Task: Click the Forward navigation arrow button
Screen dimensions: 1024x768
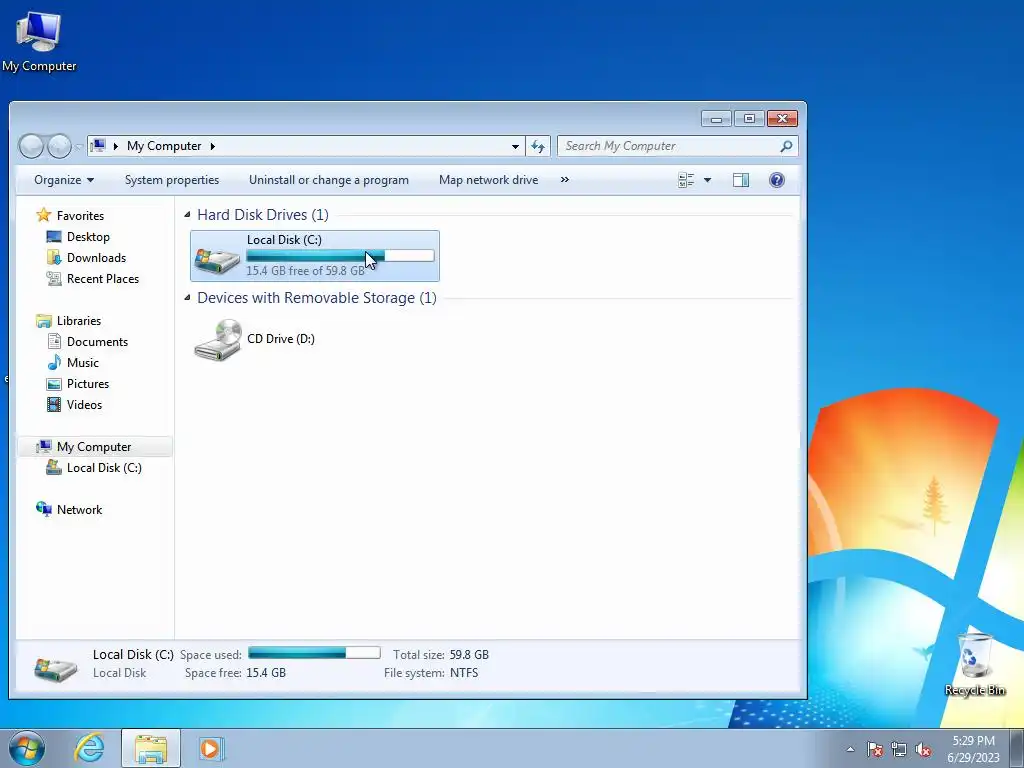Action: click(x=59, y=146)
